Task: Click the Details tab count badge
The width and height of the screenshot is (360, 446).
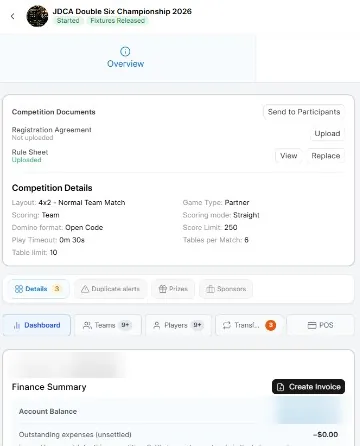Action: (x=57, y=289)
